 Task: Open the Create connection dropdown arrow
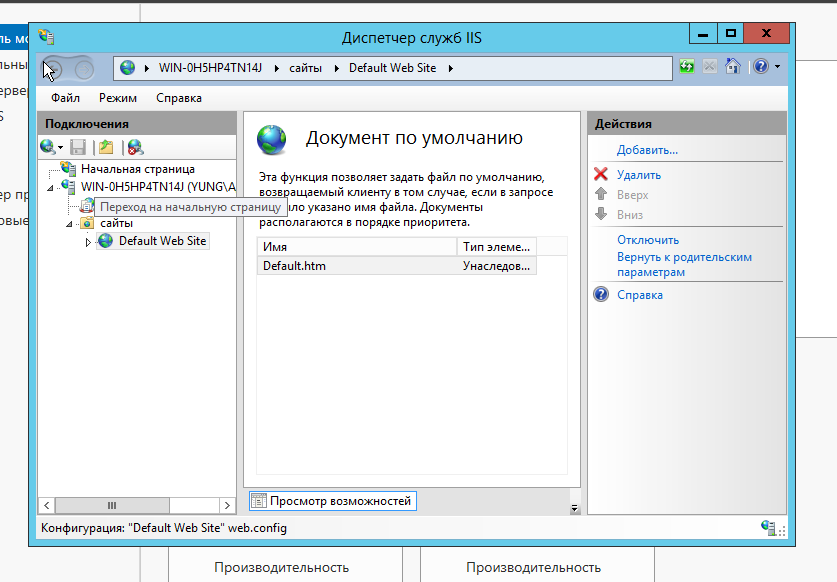pos(60,147)
